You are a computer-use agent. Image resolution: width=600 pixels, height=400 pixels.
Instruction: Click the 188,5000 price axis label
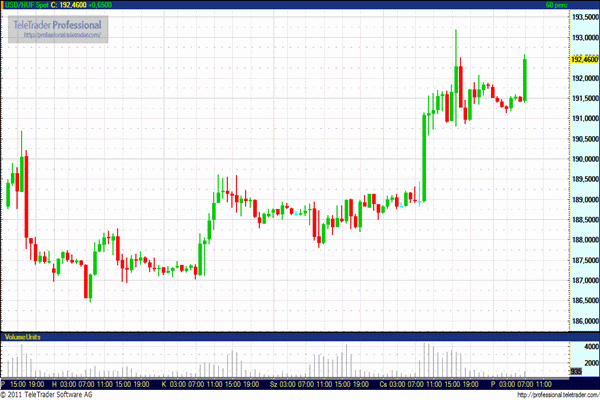[585, 220]
